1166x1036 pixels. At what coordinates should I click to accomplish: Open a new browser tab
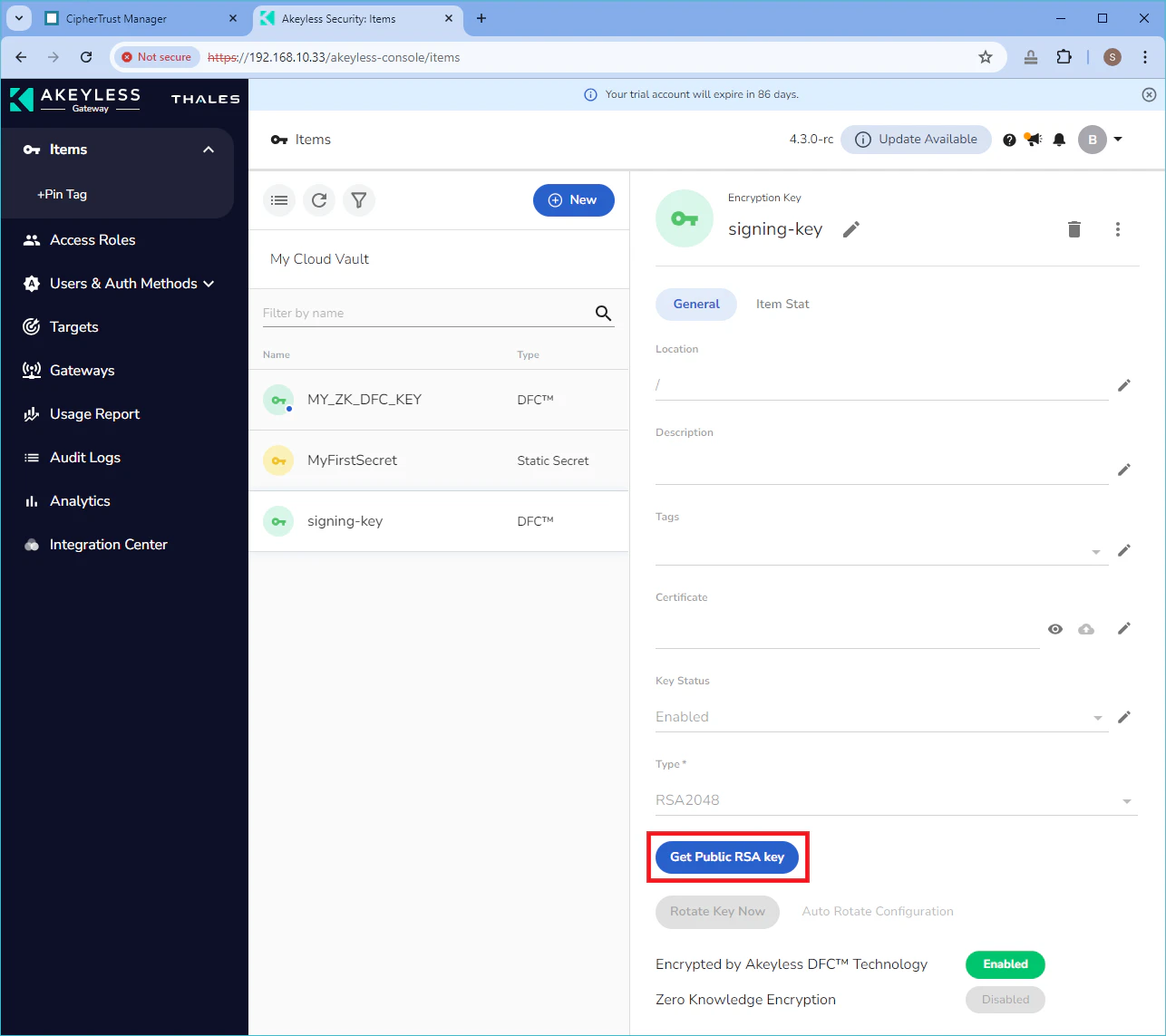pos(481,18)
